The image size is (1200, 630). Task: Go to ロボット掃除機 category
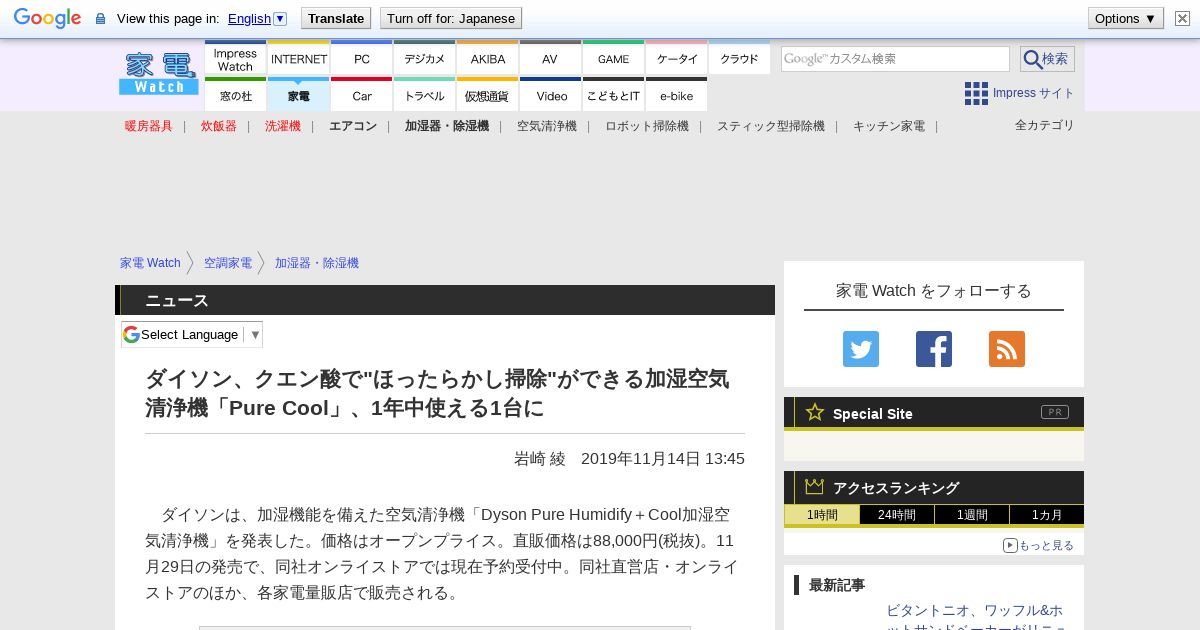(647, 126)
